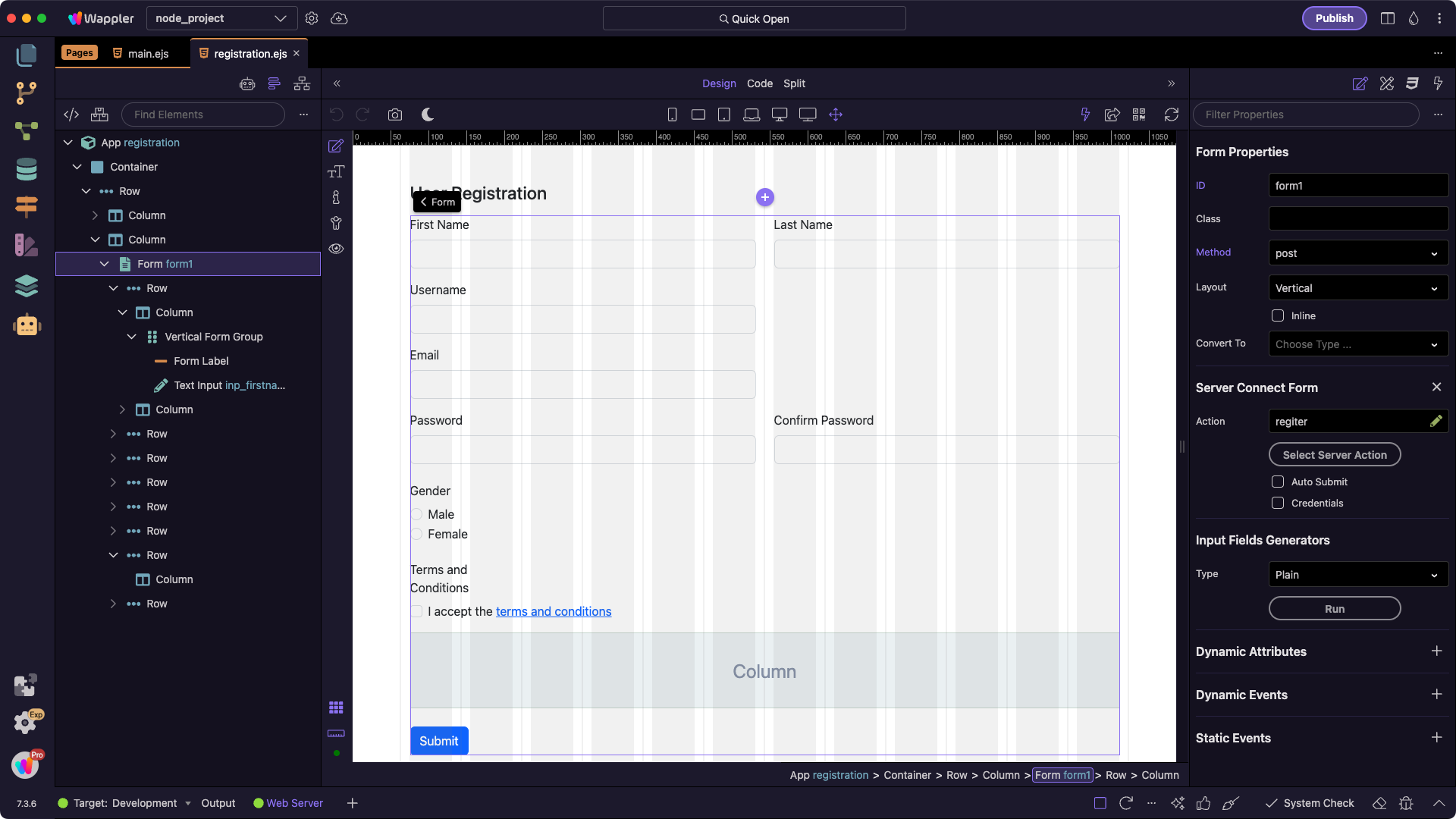This screenshot has width=1456, height=819.
Task: Enable the Inline checkbox
Action: click(x=1278, y=315)
